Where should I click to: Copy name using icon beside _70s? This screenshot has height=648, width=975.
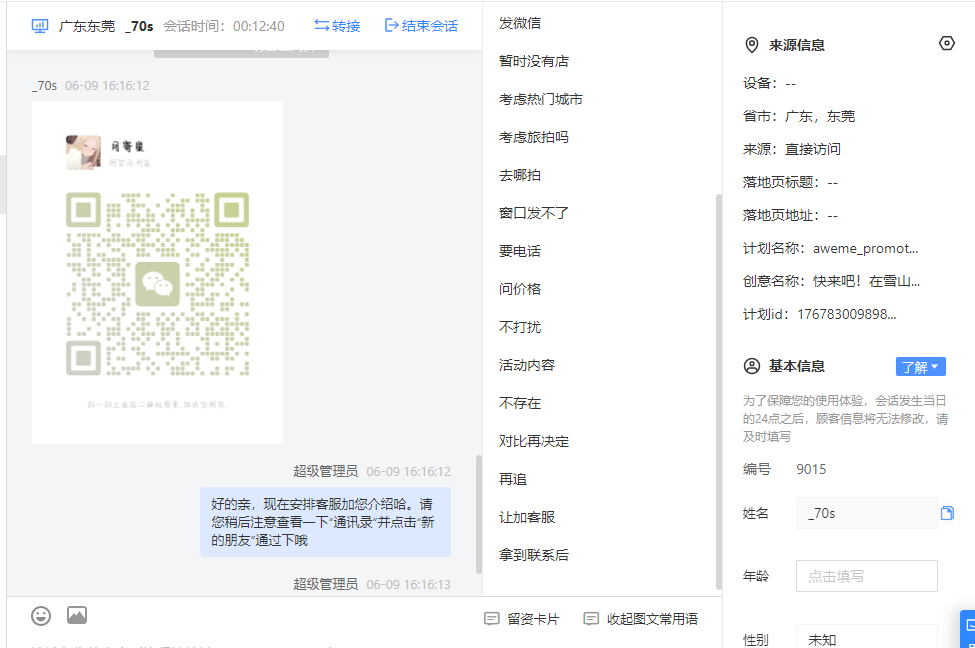947,513
